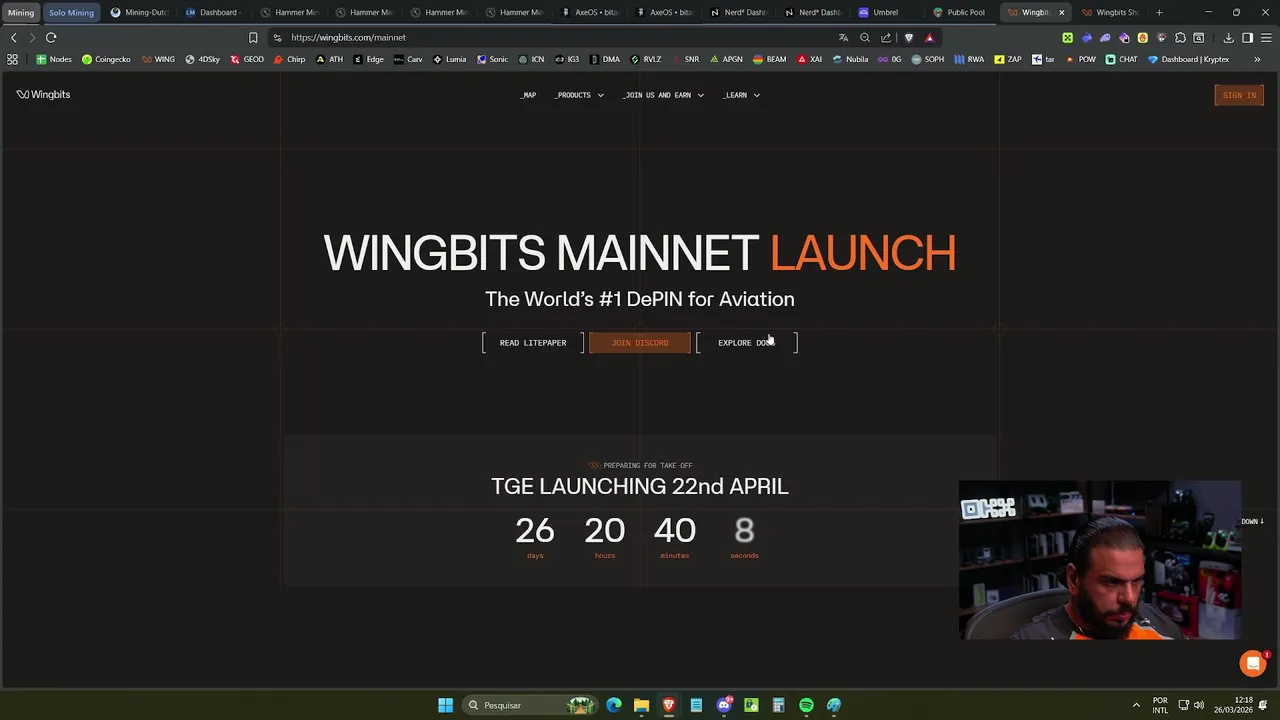Open the CHAT bookmark
The width and height of the screenshot is (1280, 720).
1122,59
